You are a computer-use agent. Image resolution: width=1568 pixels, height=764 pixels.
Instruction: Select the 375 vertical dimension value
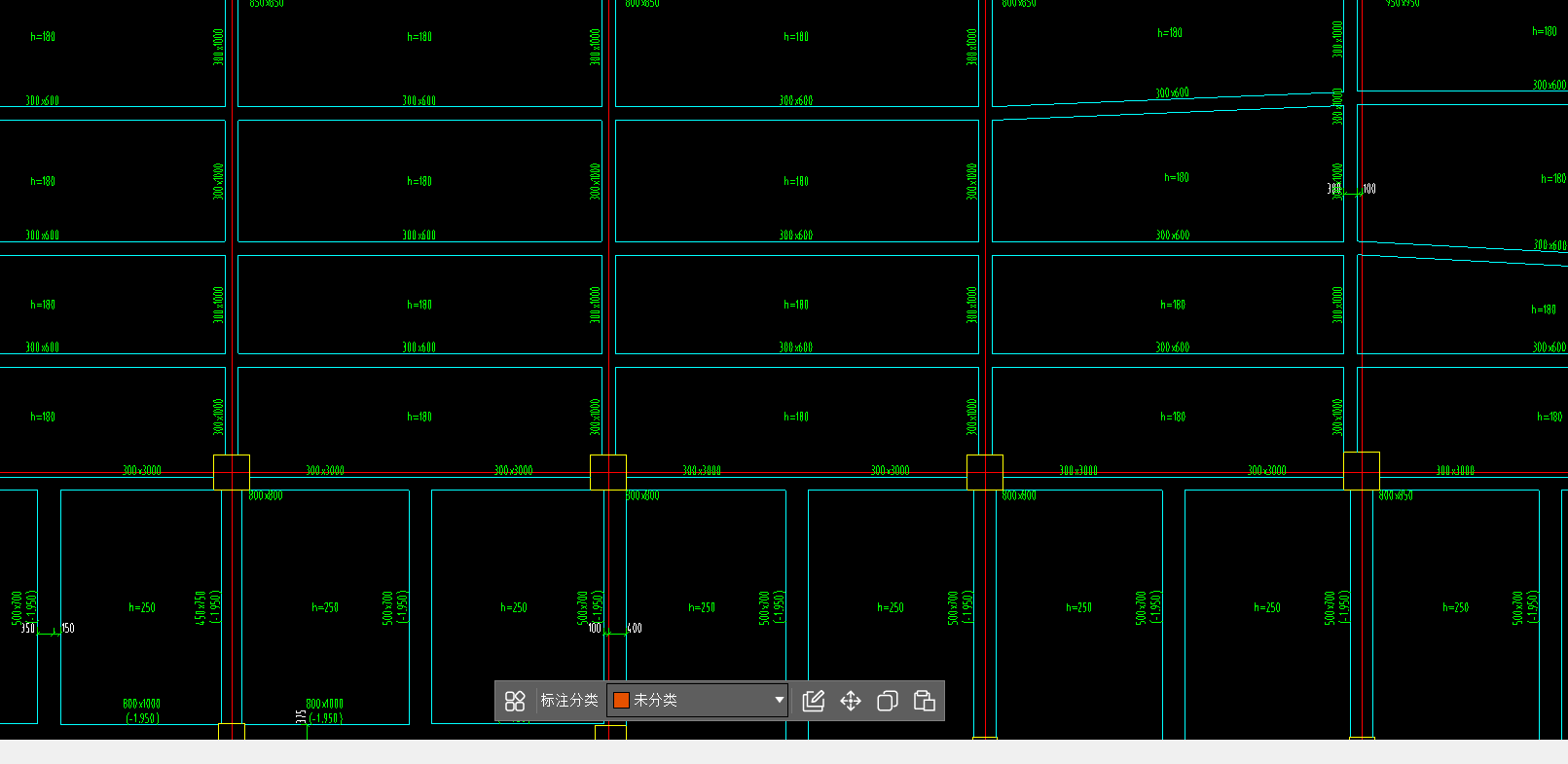[301, 716]
